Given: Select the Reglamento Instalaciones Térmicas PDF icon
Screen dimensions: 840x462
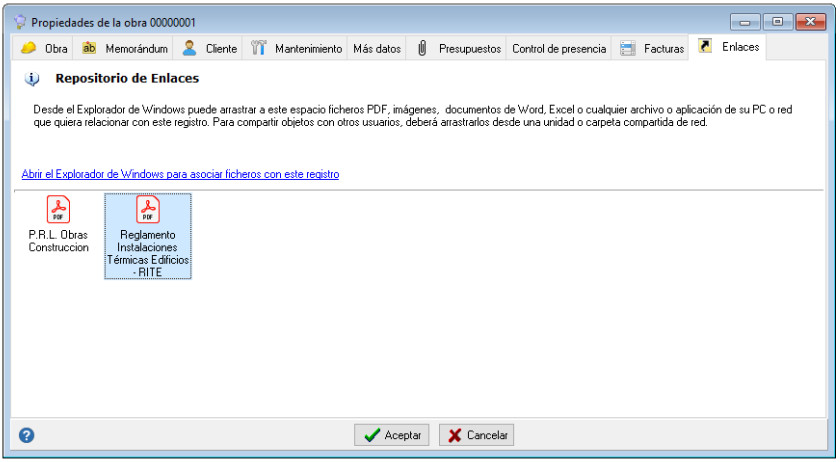Looking at the screenshot, I should coord(148,210).
